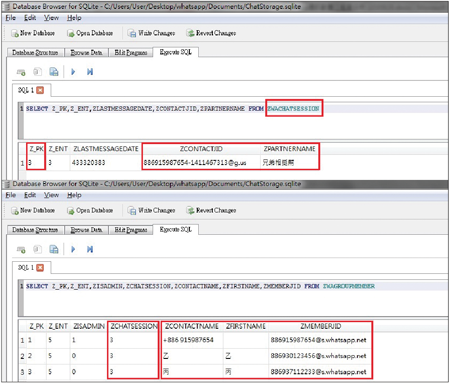
Task: Open View menu in the ZWAGROUPMEMBER query window
Action: (51, 195)
